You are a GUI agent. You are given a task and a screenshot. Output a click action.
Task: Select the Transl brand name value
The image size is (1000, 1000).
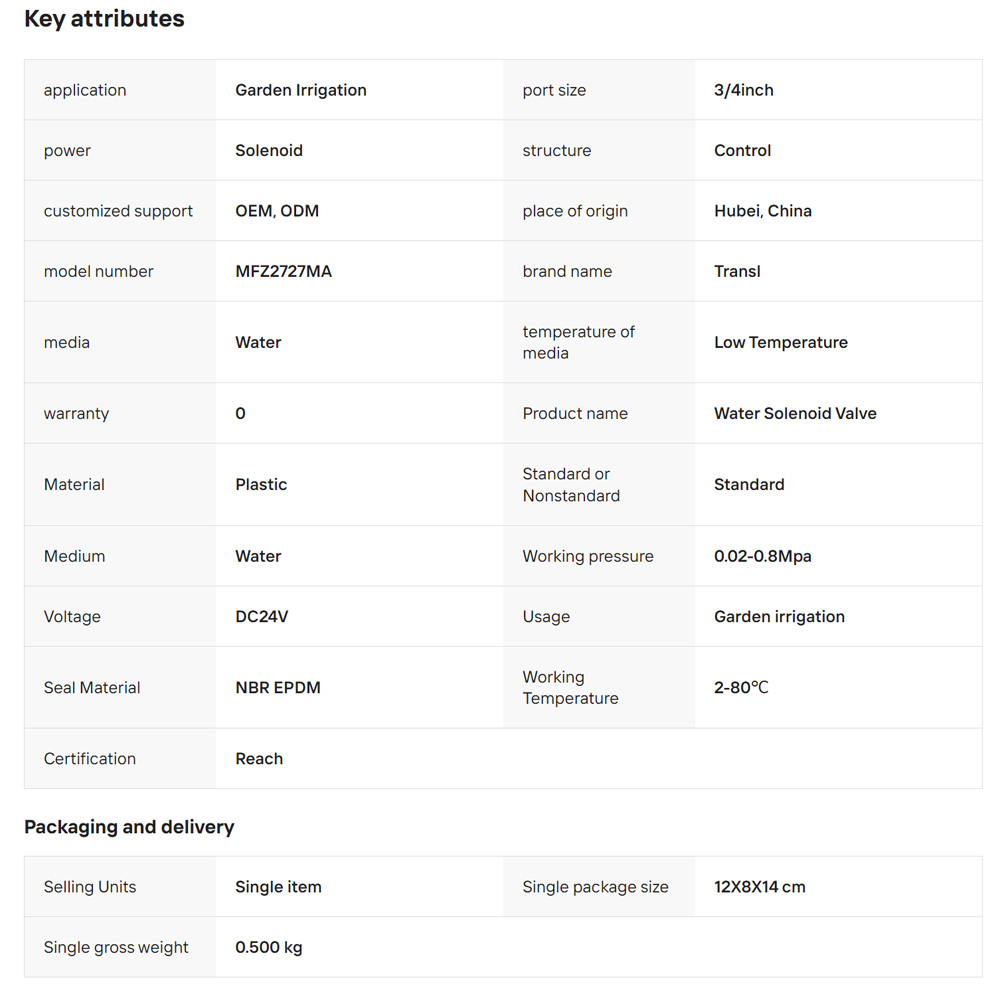click(737, 271)
